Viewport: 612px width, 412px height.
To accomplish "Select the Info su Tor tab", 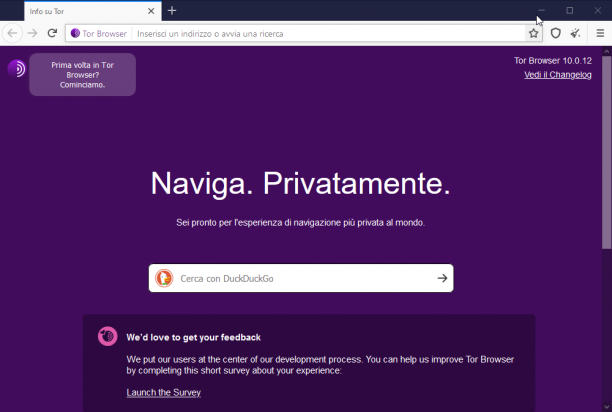I will coord(93,11).
